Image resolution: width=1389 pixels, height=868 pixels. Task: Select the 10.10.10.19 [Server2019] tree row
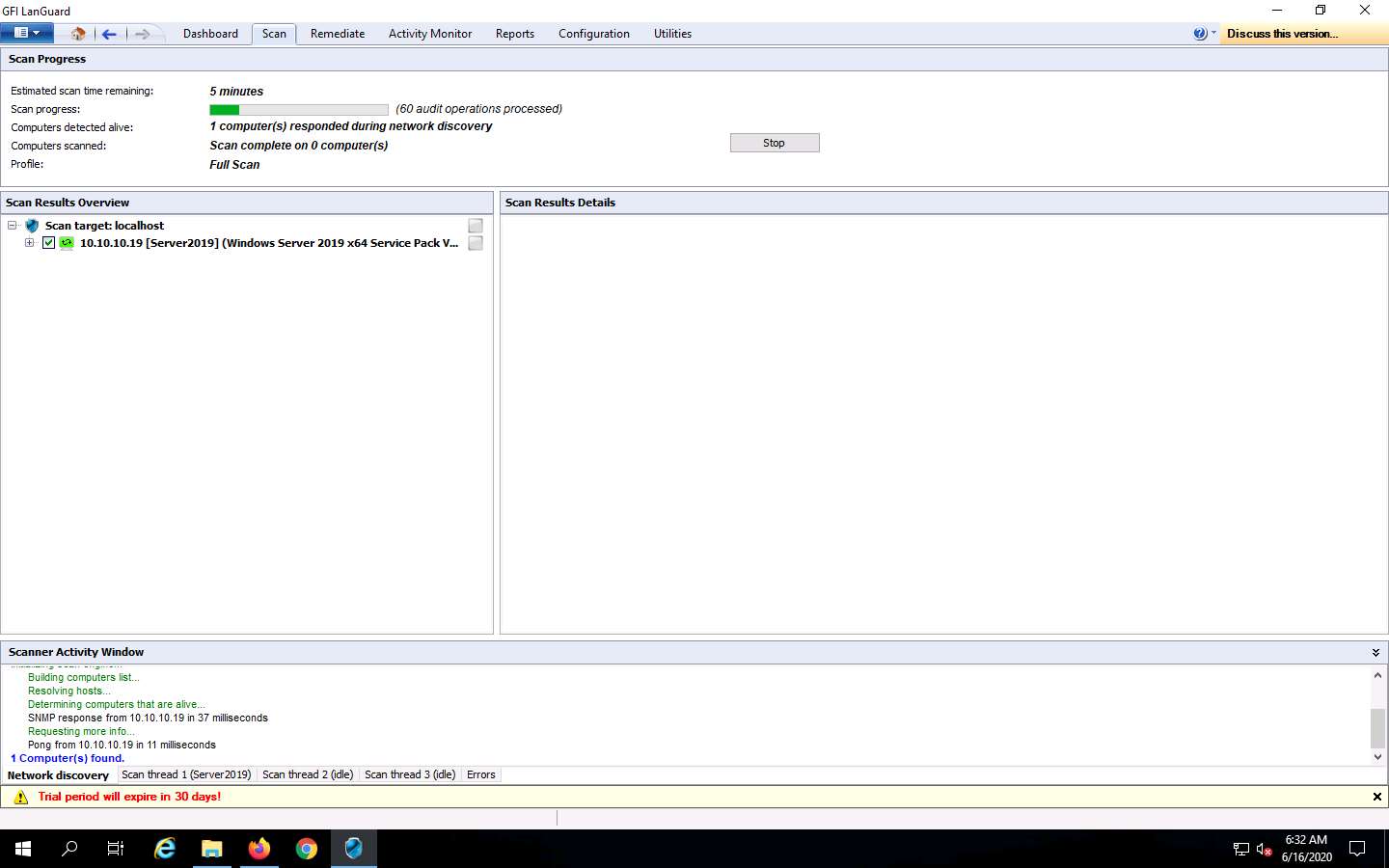point(269,243)
